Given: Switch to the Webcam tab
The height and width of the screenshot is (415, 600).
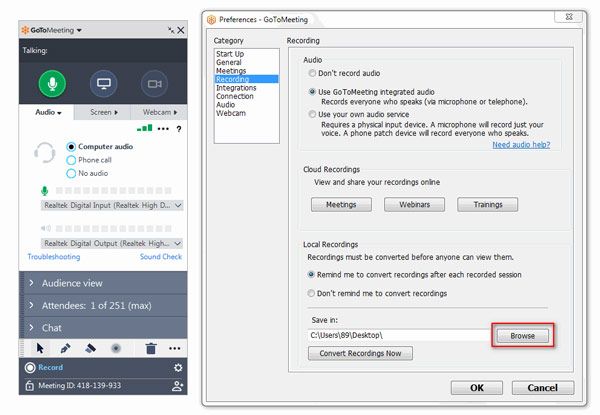Looking at the screenshot, I should 160,113.
